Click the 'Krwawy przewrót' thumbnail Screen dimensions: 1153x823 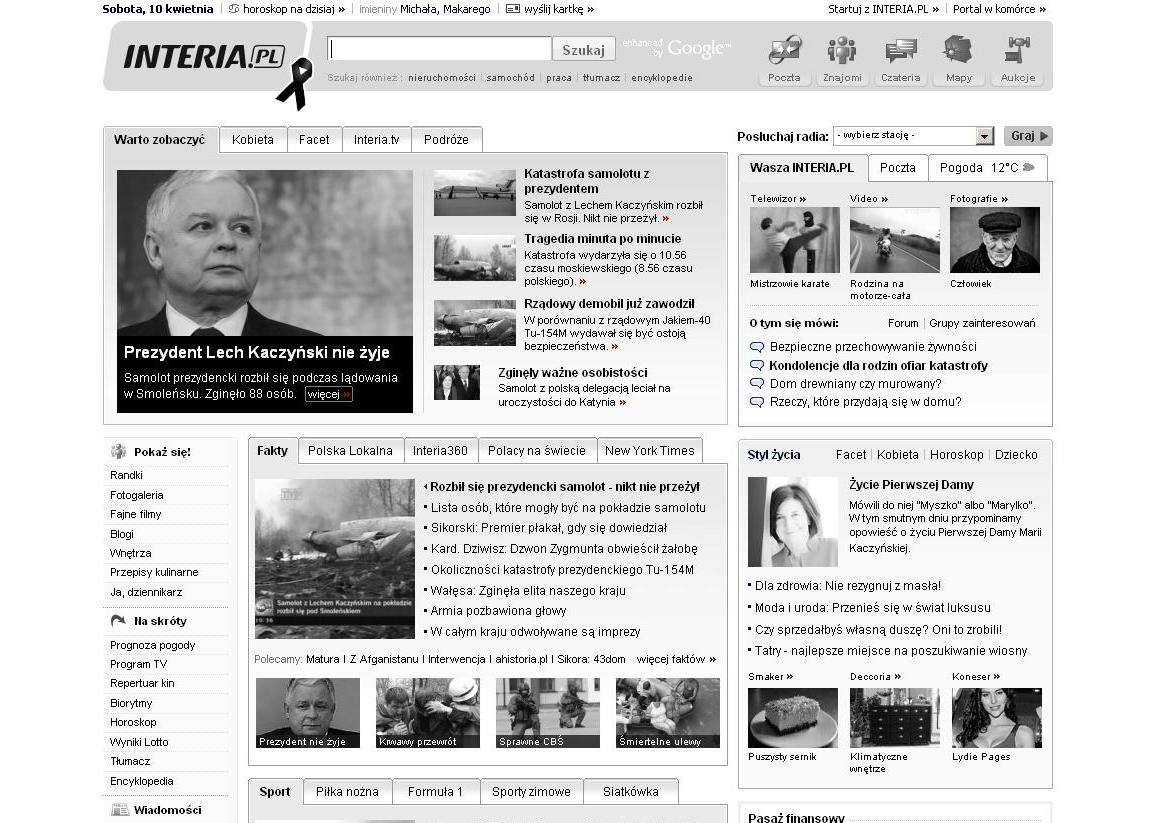428,713
